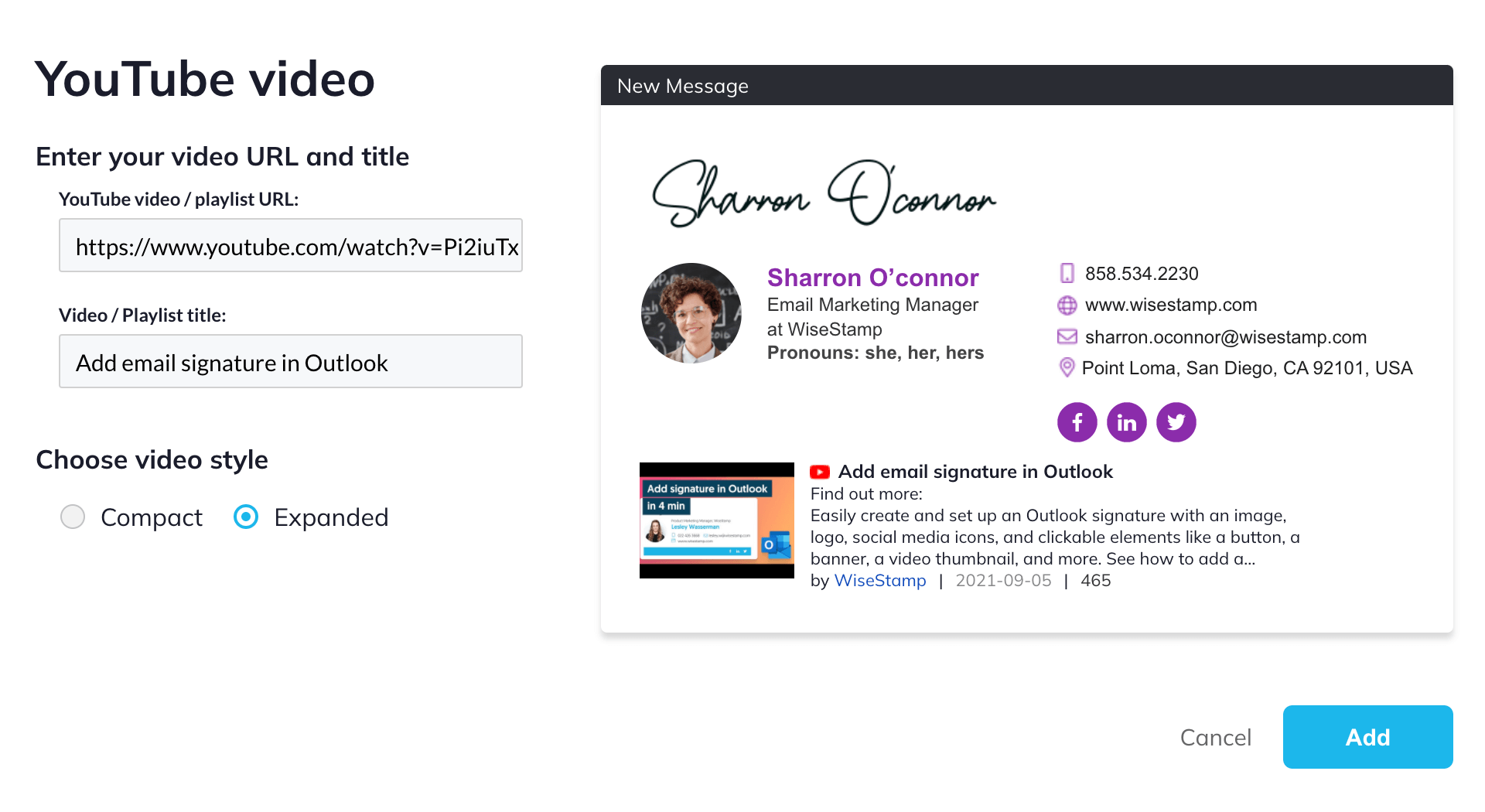Open the WiseStamp channel link
Viewport: 1485px width, 812px height.
(x=879, y=580)
